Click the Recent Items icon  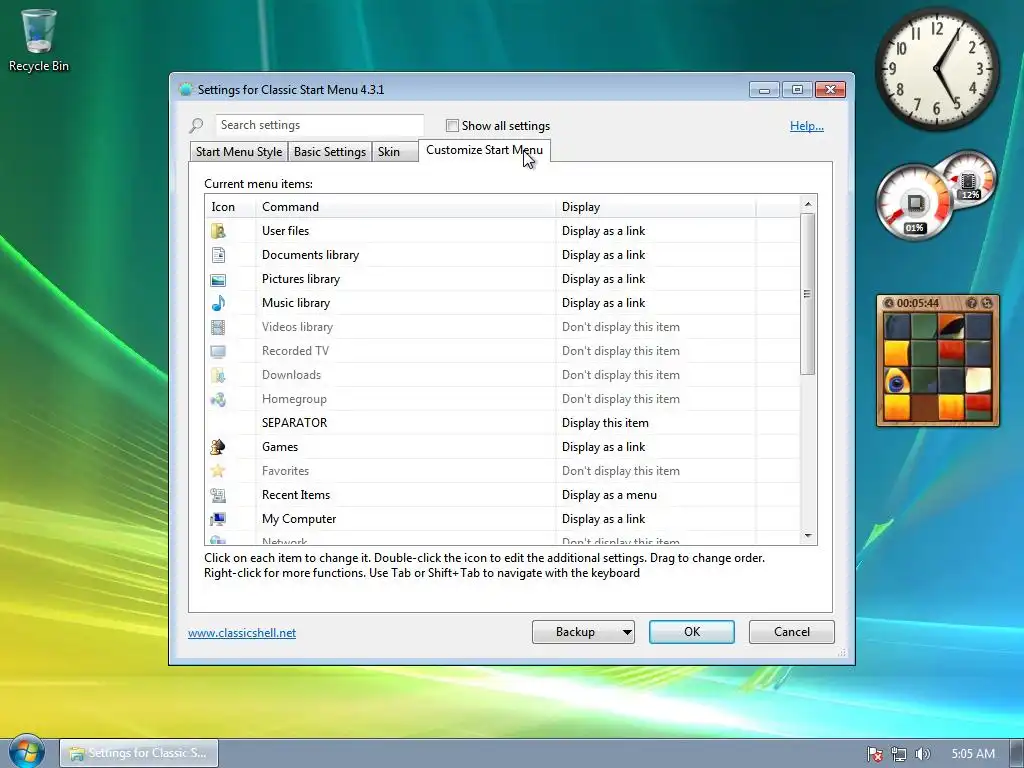tap(218, 495)
